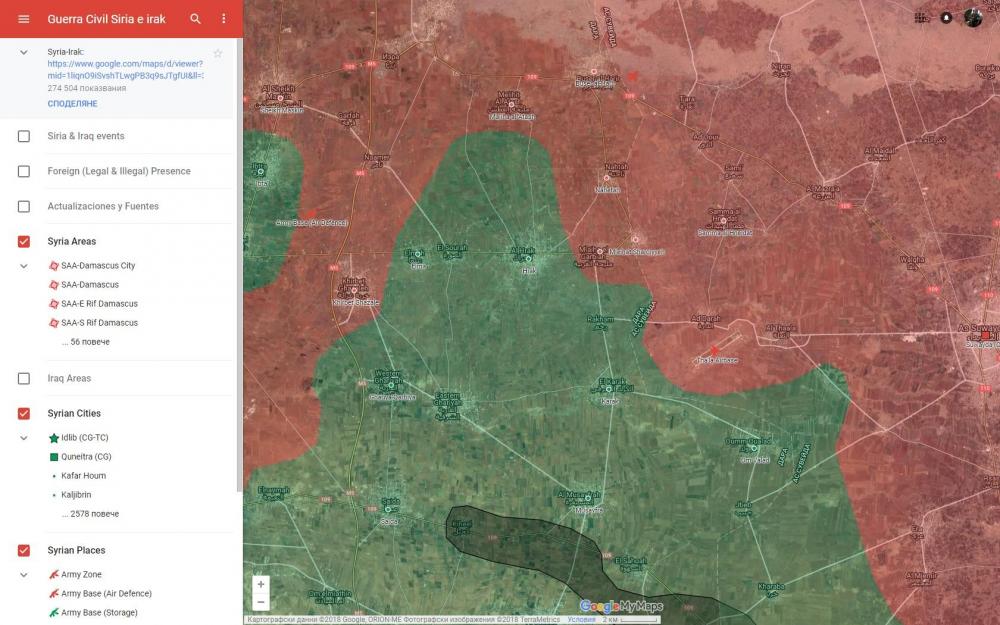Click the user account avatar
1000x625 pixels.
click(973, 18)
